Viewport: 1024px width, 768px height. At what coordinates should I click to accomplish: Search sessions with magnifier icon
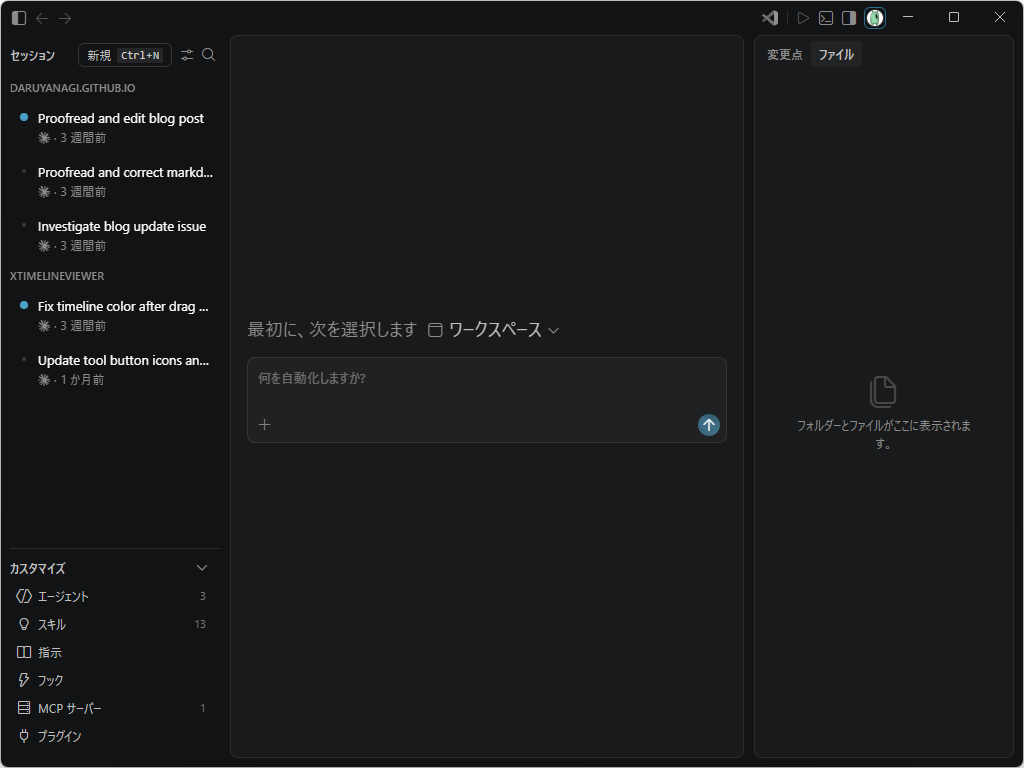209,55
